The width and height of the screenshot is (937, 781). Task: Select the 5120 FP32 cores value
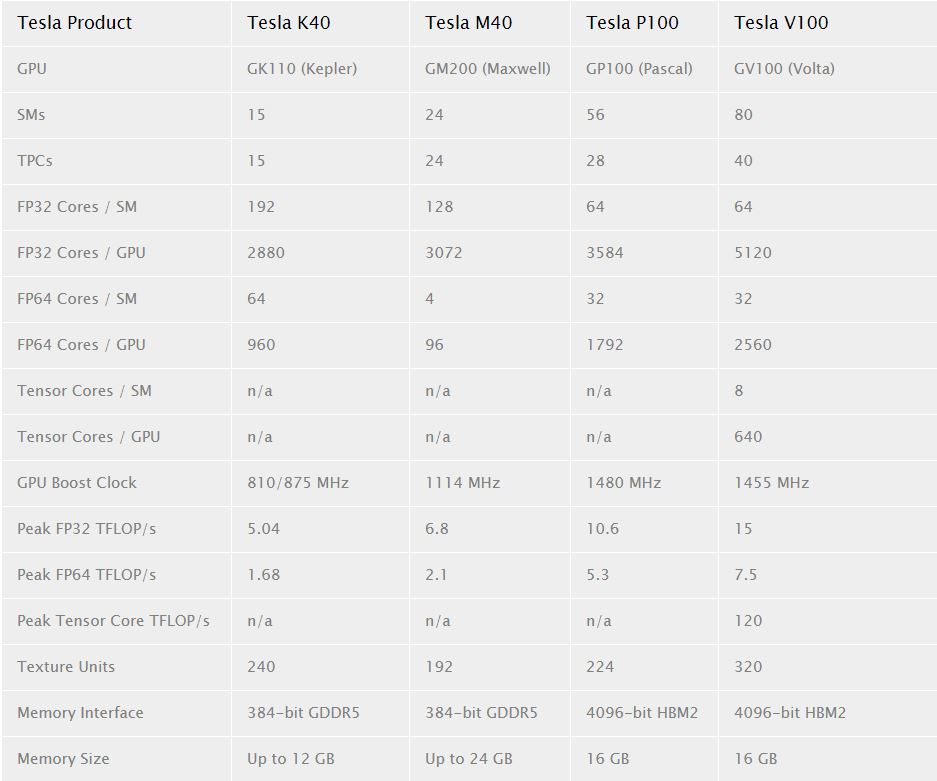click(x=753, y=253)
